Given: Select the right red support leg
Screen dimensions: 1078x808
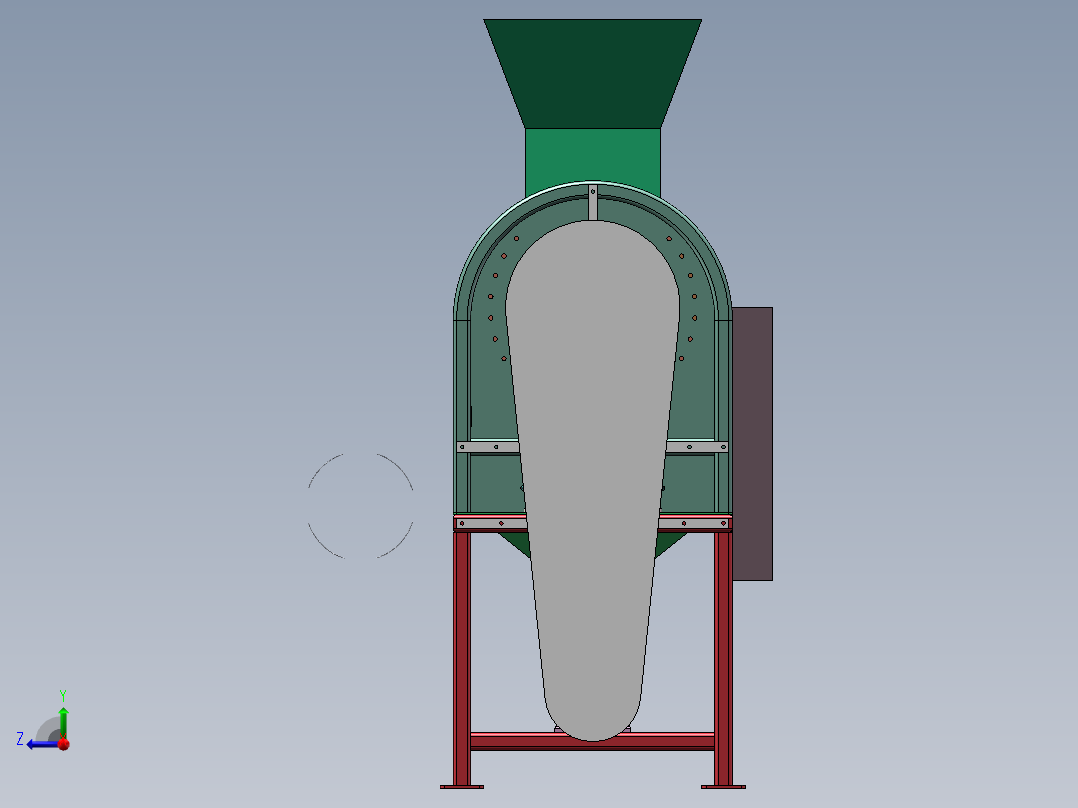Looking at the screenshot, I should [x=723, y=659].
